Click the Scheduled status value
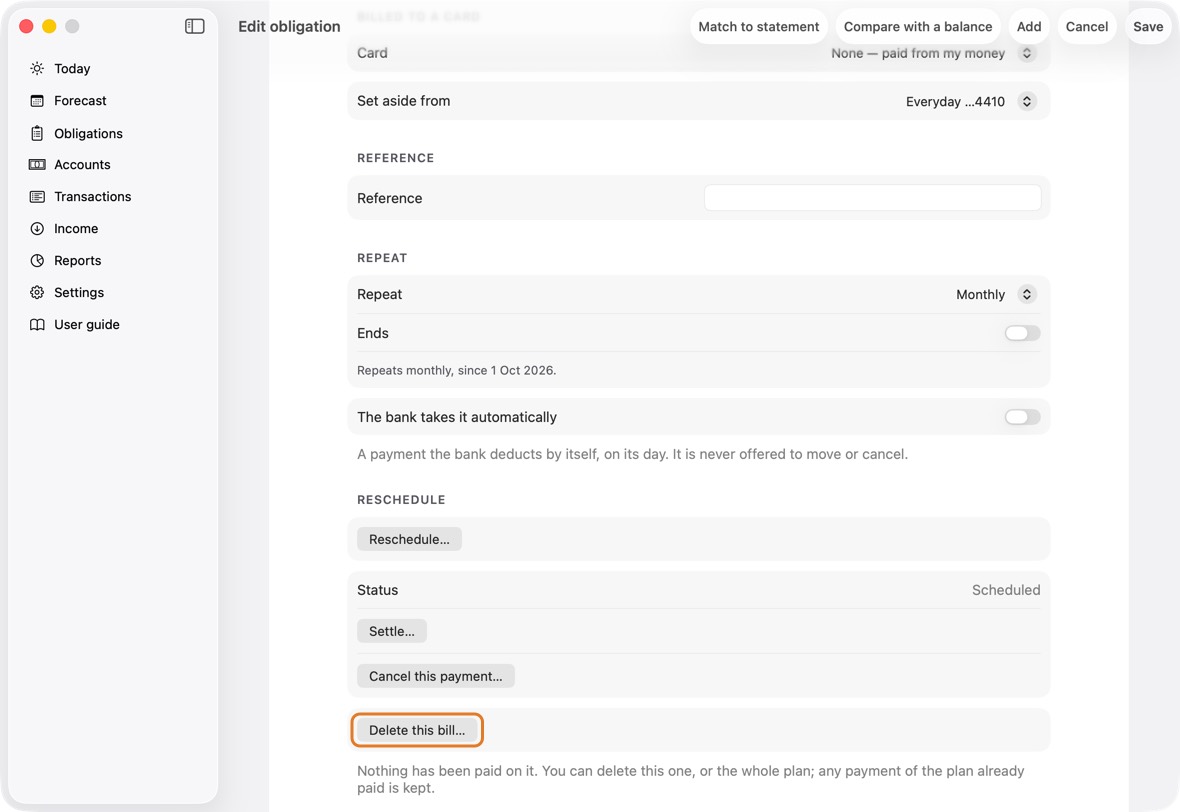The height and width of the screenshot is (812, 1180). (x=1006, y=590)
